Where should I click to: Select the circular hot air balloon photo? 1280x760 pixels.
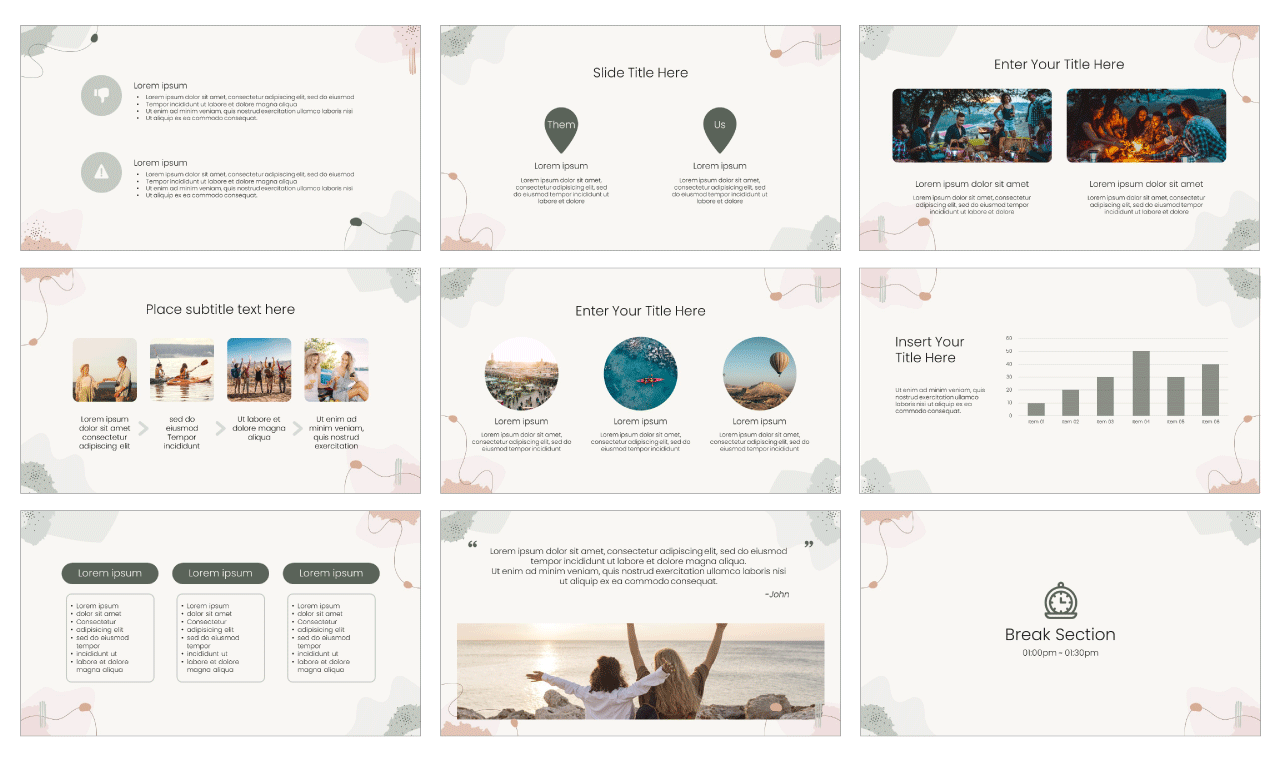point(759,373)
